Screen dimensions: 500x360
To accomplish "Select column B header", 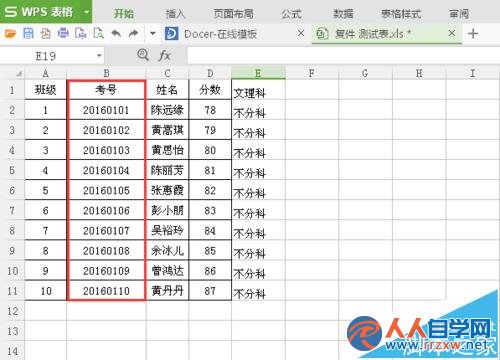I will tap(106, 73).
